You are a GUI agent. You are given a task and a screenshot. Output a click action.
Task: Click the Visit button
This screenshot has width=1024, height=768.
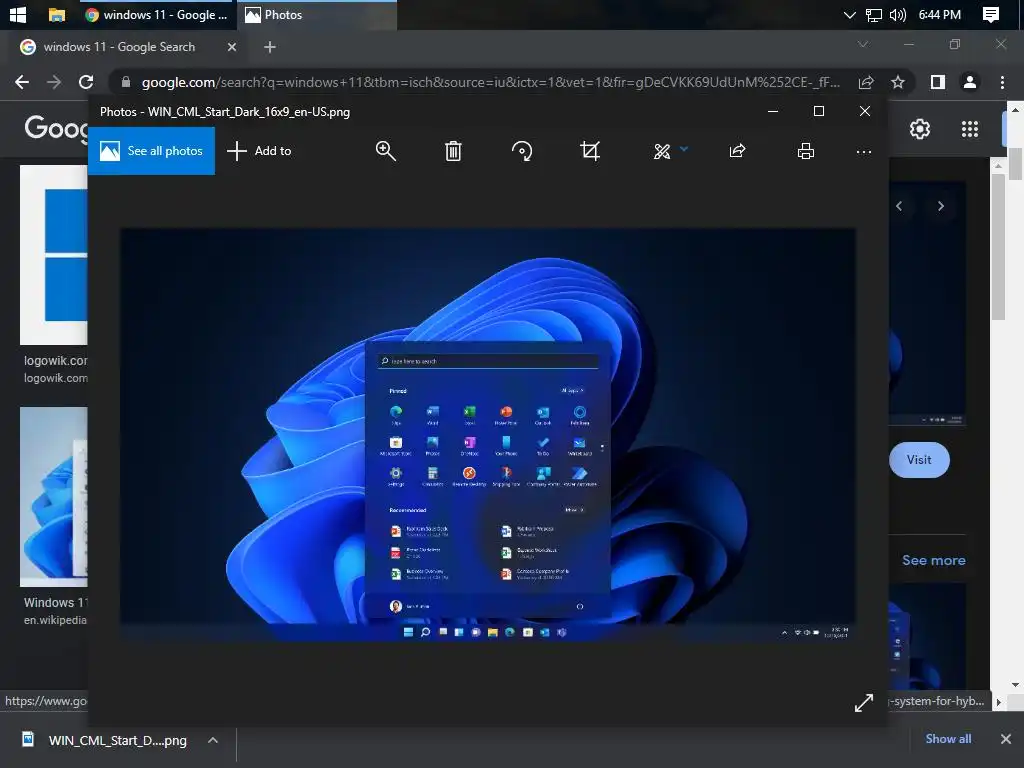pyautogui.click(x=919, y=460)
